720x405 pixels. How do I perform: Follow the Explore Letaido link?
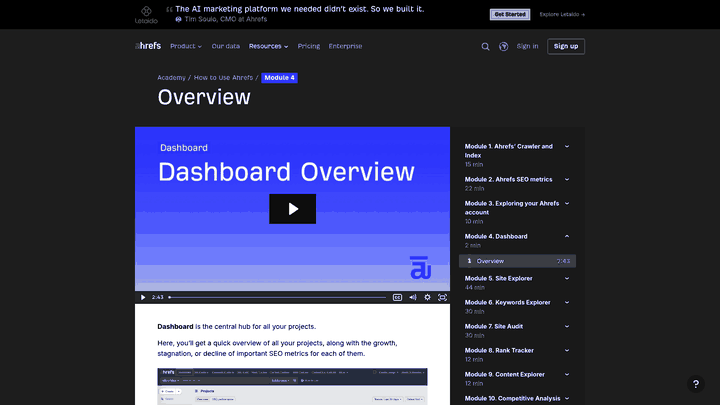(x=562, y=15)
